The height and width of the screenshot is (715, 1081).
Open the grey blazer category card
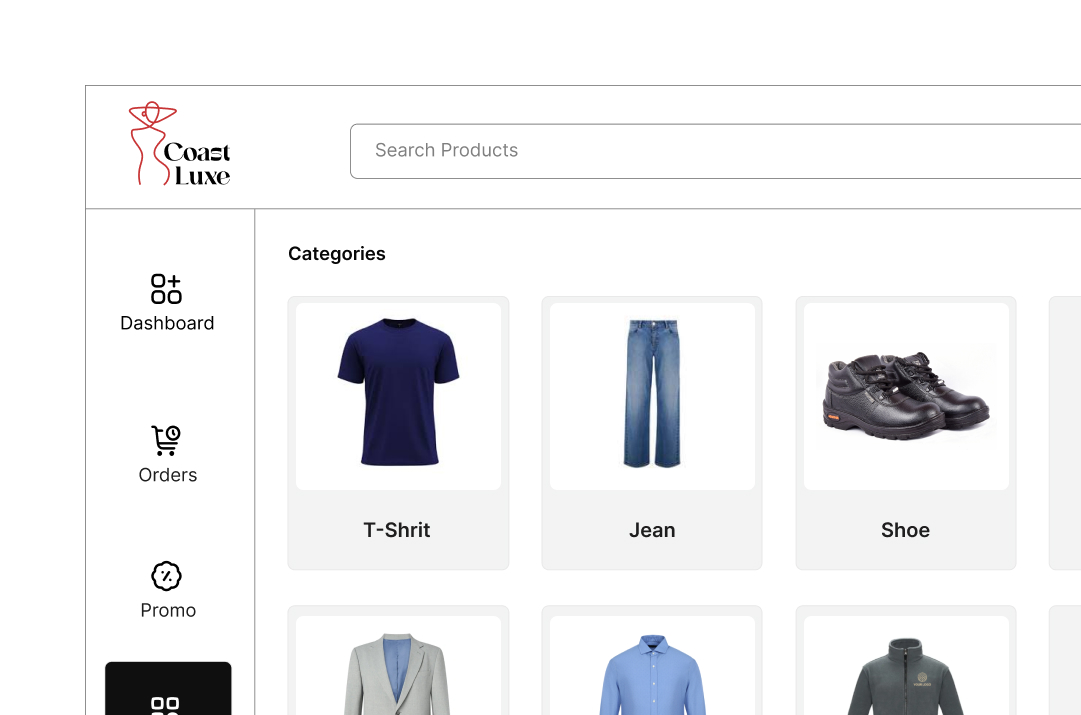click(x=398, y=661)
